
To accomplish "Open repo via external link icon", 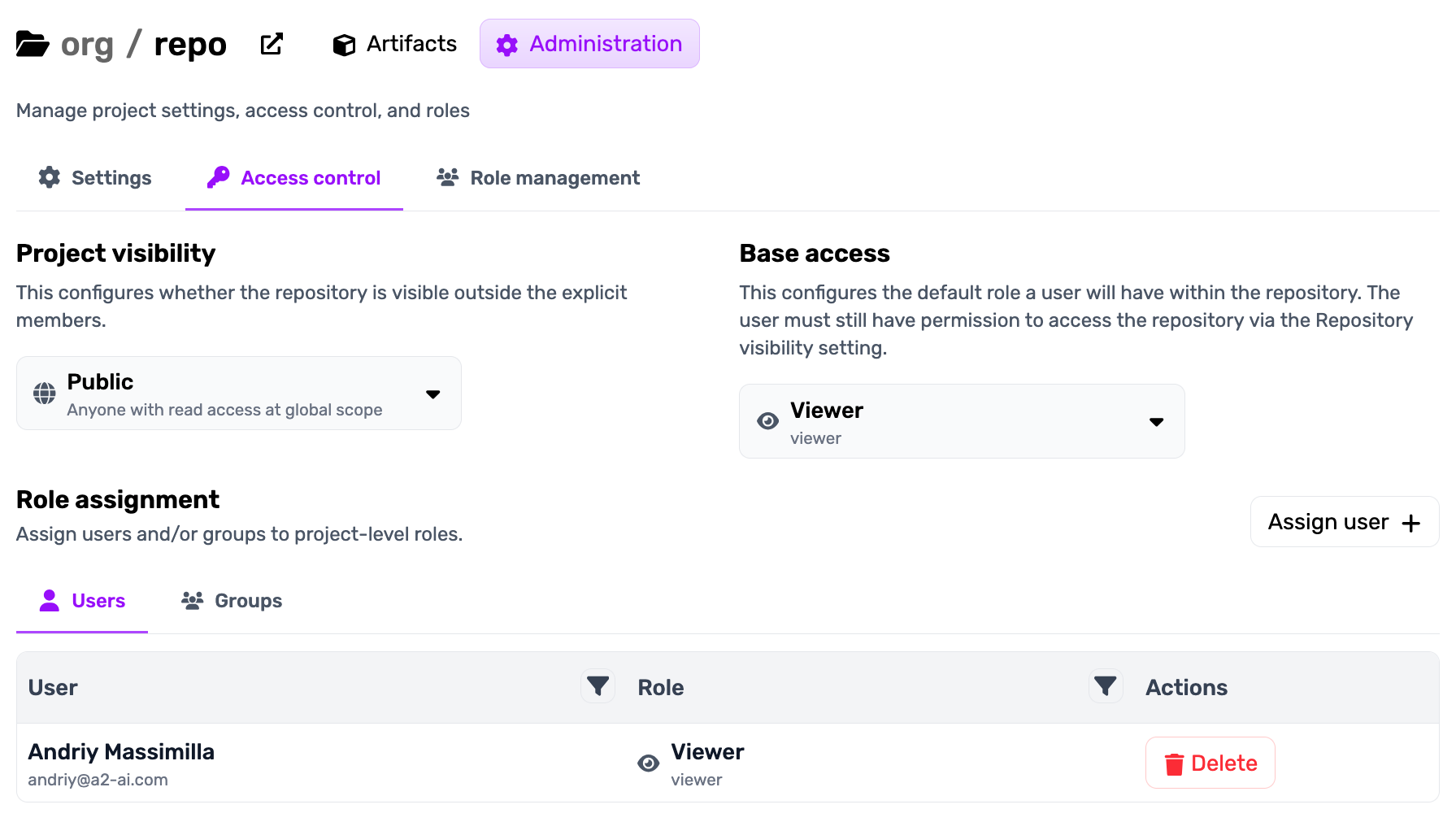I will tap(272, 44).
